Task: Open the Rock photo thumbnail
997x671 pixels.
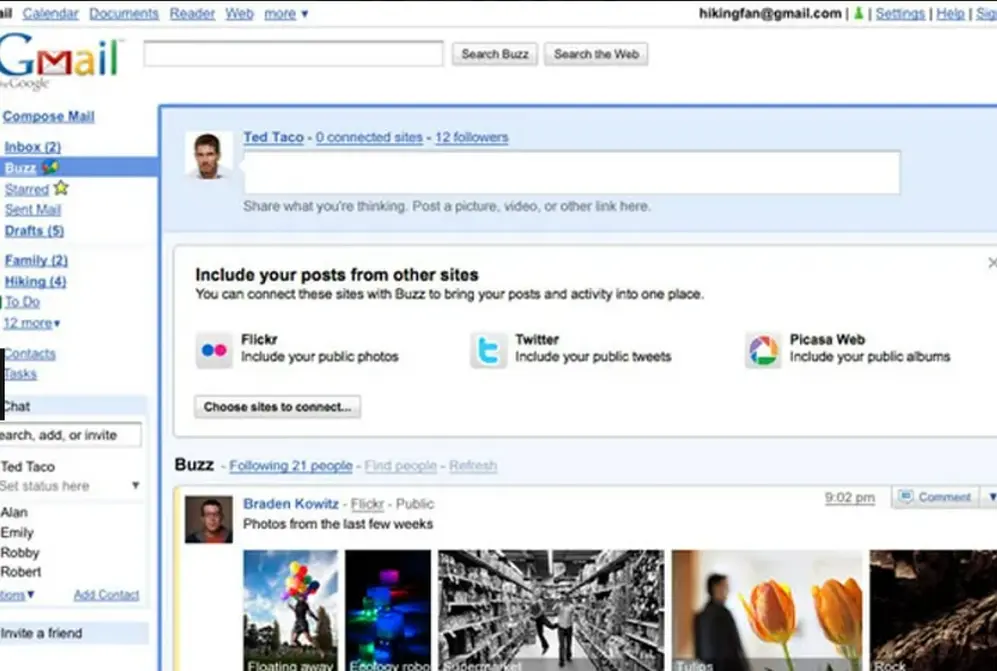Action: (933, 611)
